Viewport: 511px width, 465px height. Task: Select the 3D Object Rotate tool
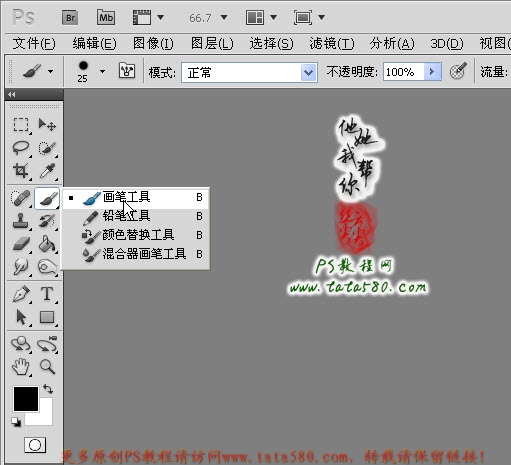(21, 344)
